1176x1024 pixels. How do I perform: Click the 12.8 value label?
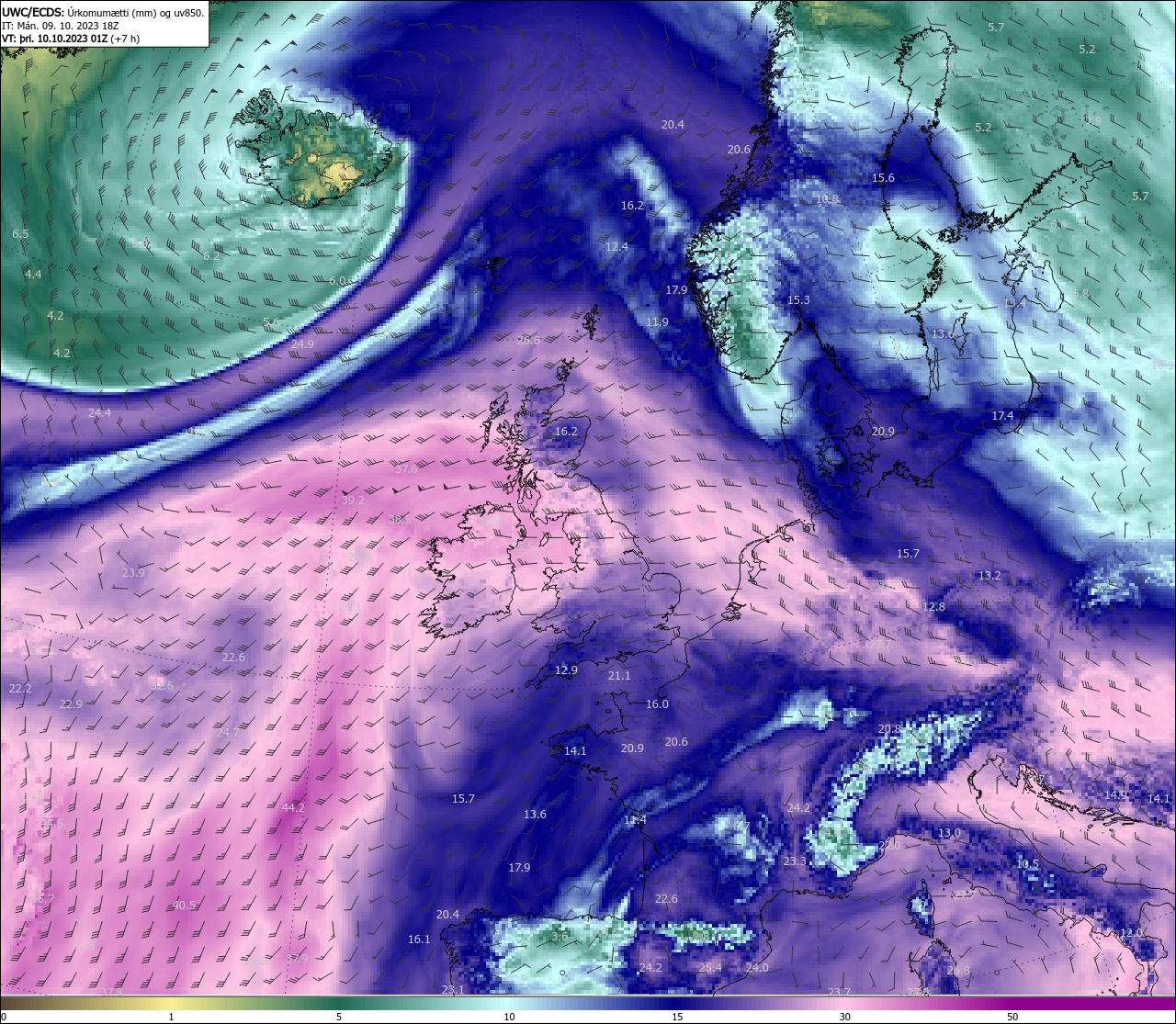(x=933, y=607)
